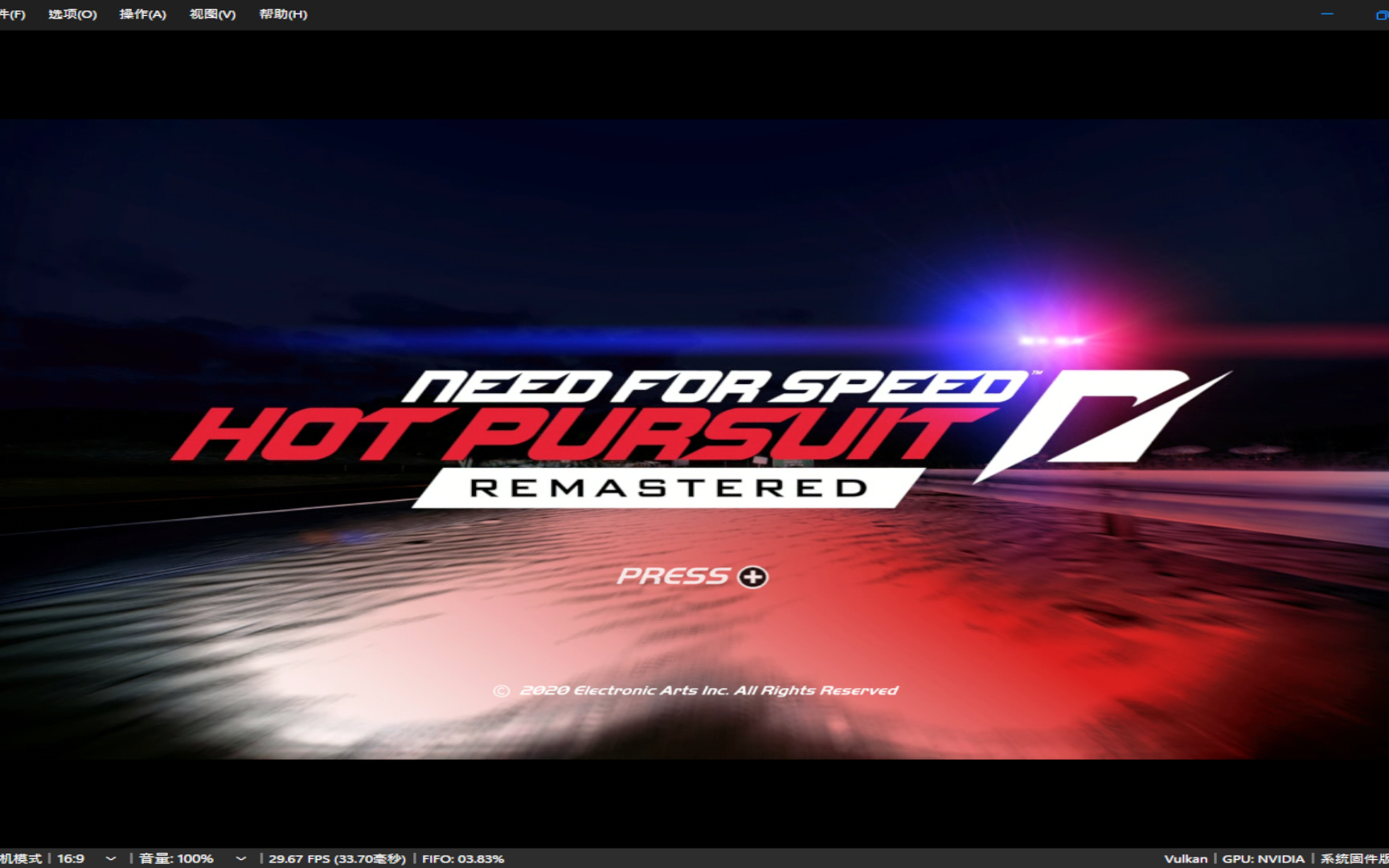The width and height of the screenshot is (1389, 868).
Task: Open the 文件(F) file menu
Action: coord(11,14)
